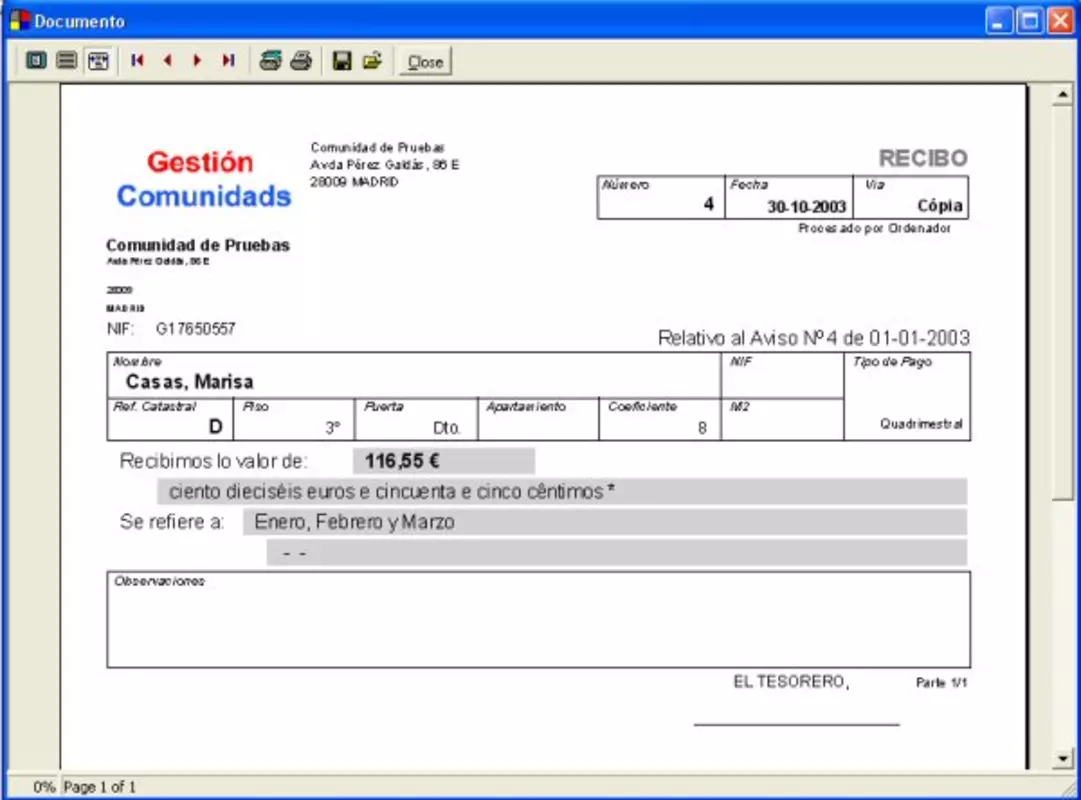Click the red 'Gestión' logo text
The image size is (1081, 800).
[200, 162]
